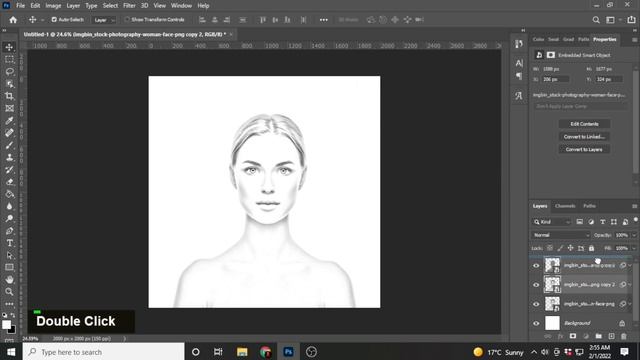Click the foreground color swatch
The height and width of the screenshot is (360, 640).
[6, 325]
